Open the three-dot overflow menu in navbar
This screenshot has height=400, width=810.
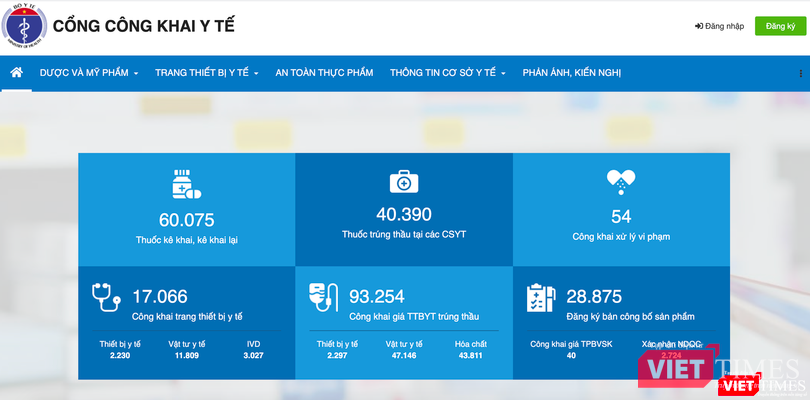tap(800, 73)
